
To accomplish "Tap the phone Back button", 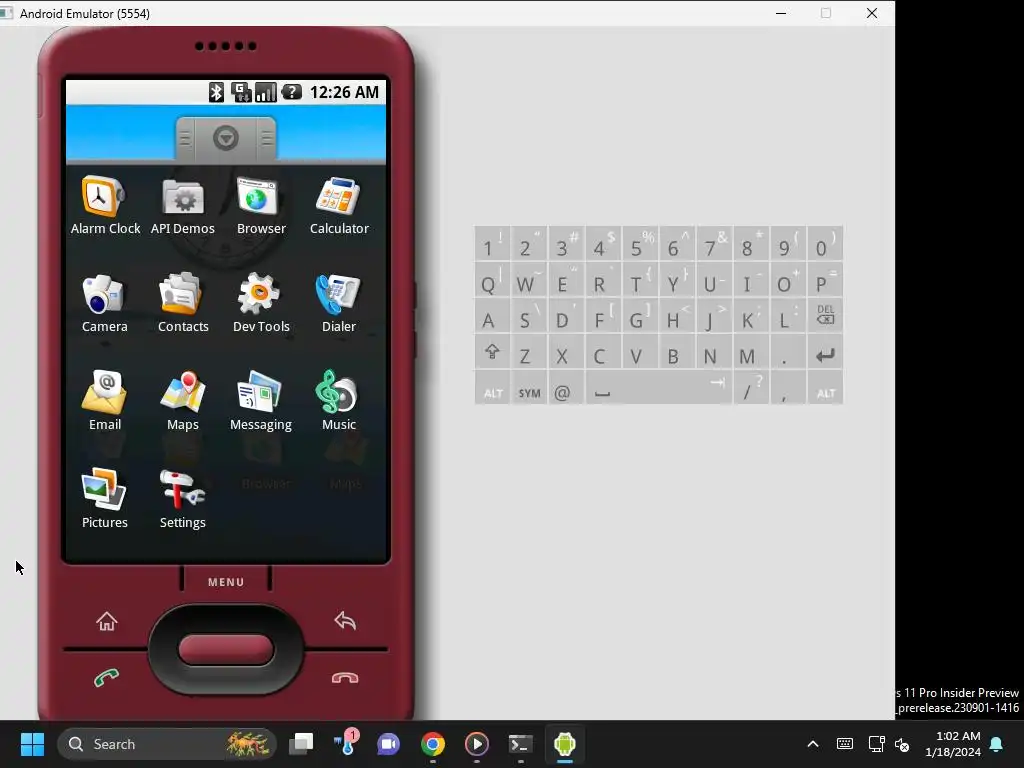I will tap(345, 620).
